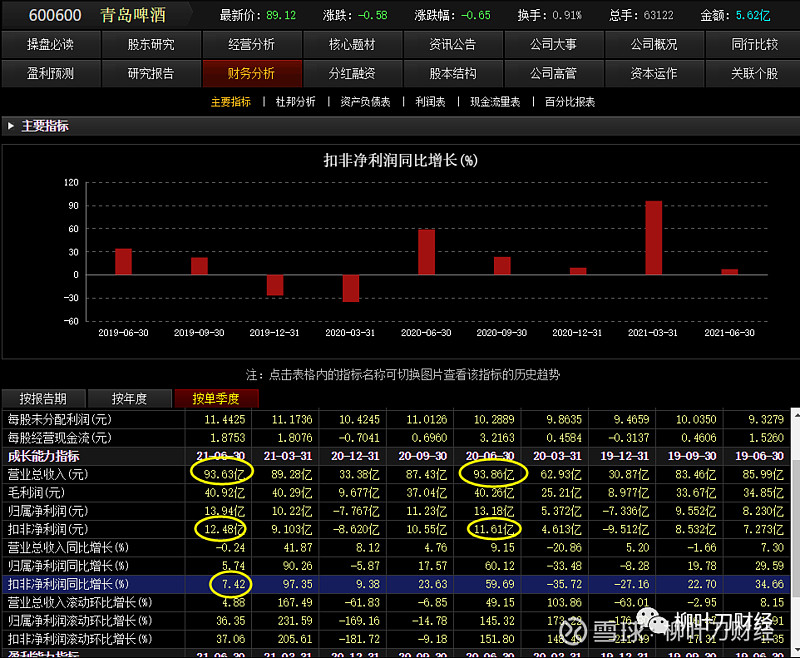Go to the 百分比报表 sub-menu link
Screen dimensions: 800x658
(x=570, y=102)
